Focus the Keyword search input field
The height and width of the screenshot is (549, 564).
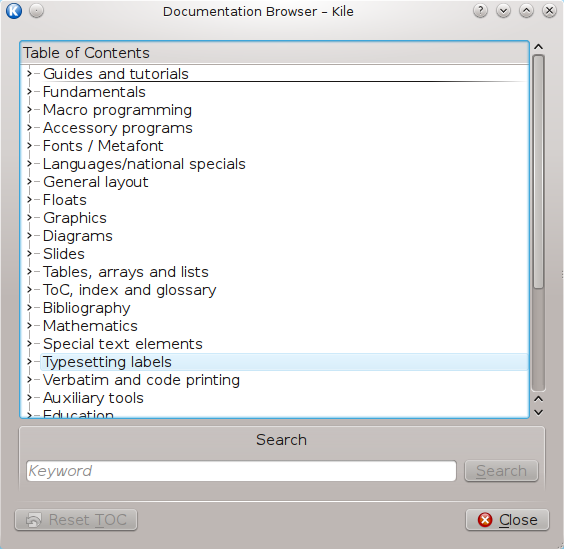[241, 471]
